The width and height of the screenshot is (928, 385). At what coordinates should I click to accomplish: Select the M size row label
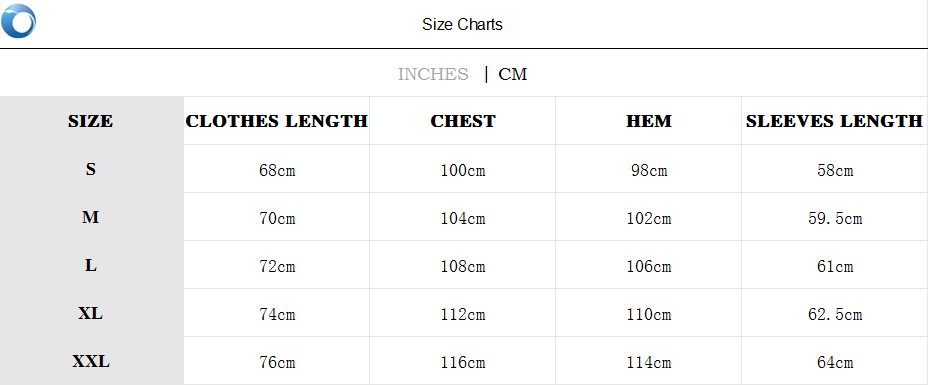click(91, 218)
